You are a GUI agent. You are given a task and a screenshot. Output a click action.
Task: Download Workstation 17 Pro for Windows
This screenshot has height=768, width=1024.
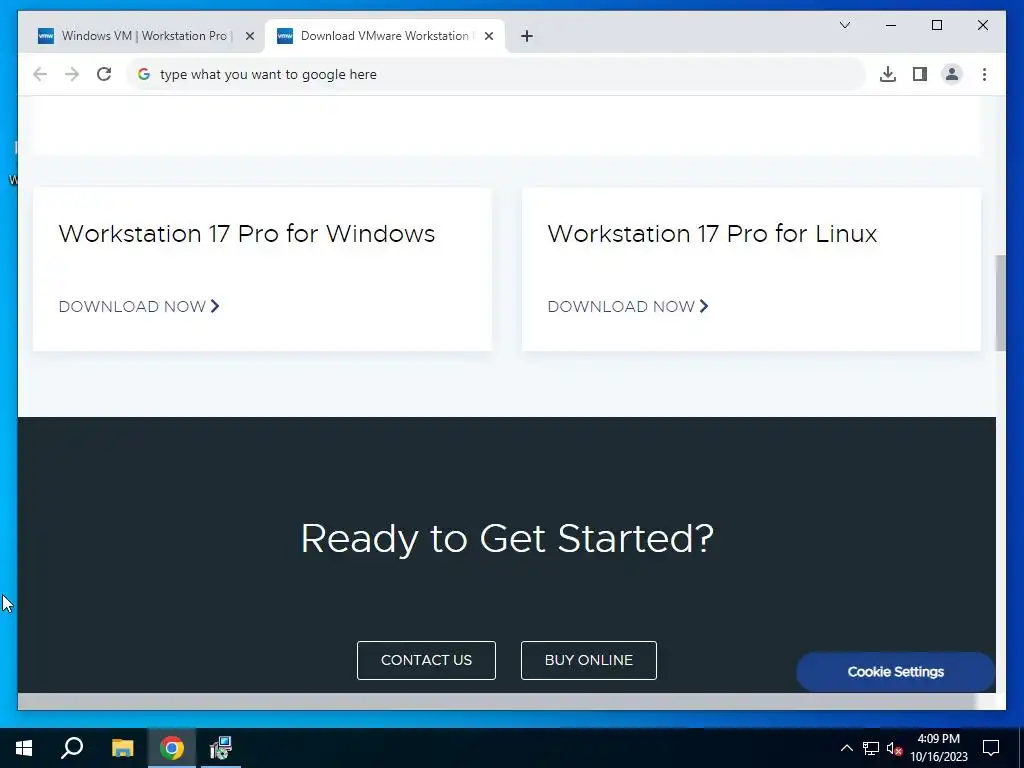(x=139, y=306)
